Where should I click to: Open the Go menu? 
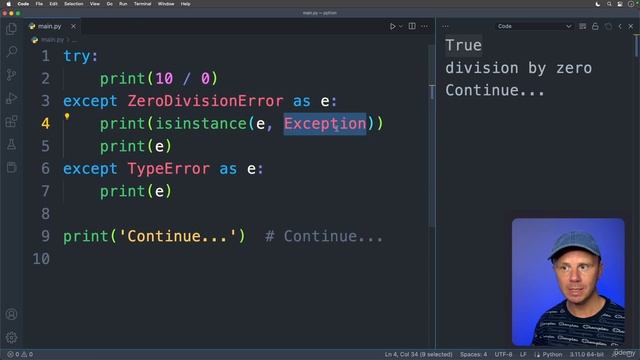109,4
